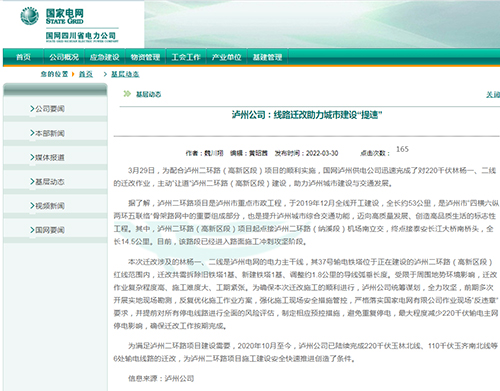Click the publish date 2022-03-30

[322, 153]
